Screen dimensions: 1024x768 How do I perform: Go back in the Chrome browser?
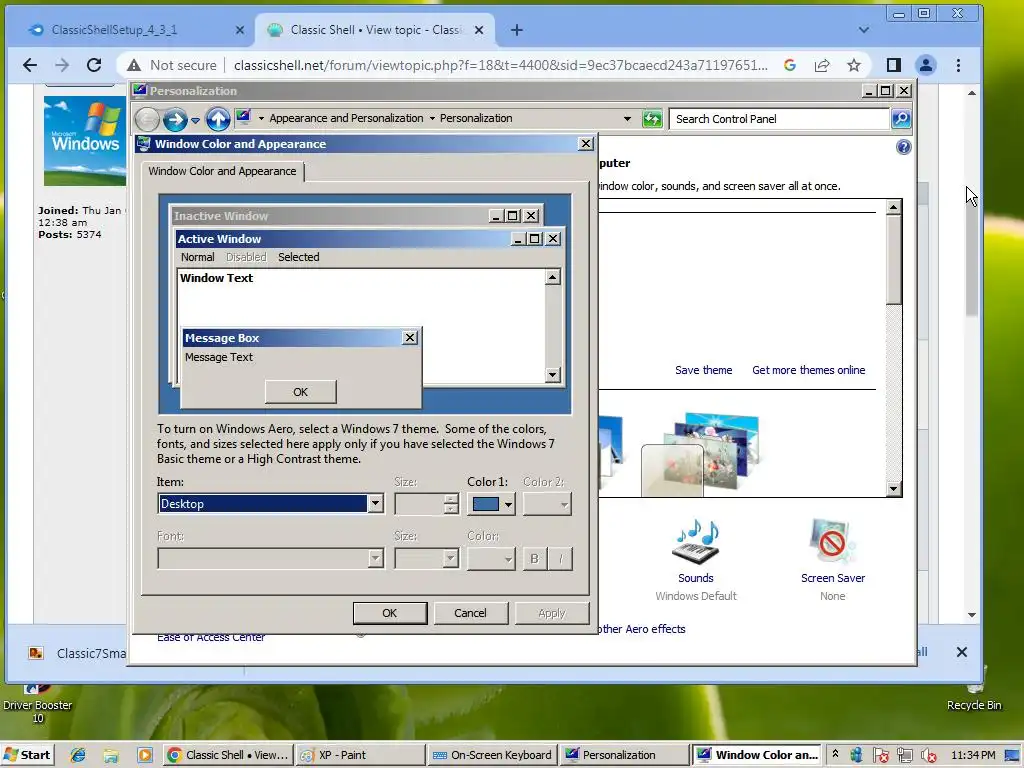pos(30,65)
